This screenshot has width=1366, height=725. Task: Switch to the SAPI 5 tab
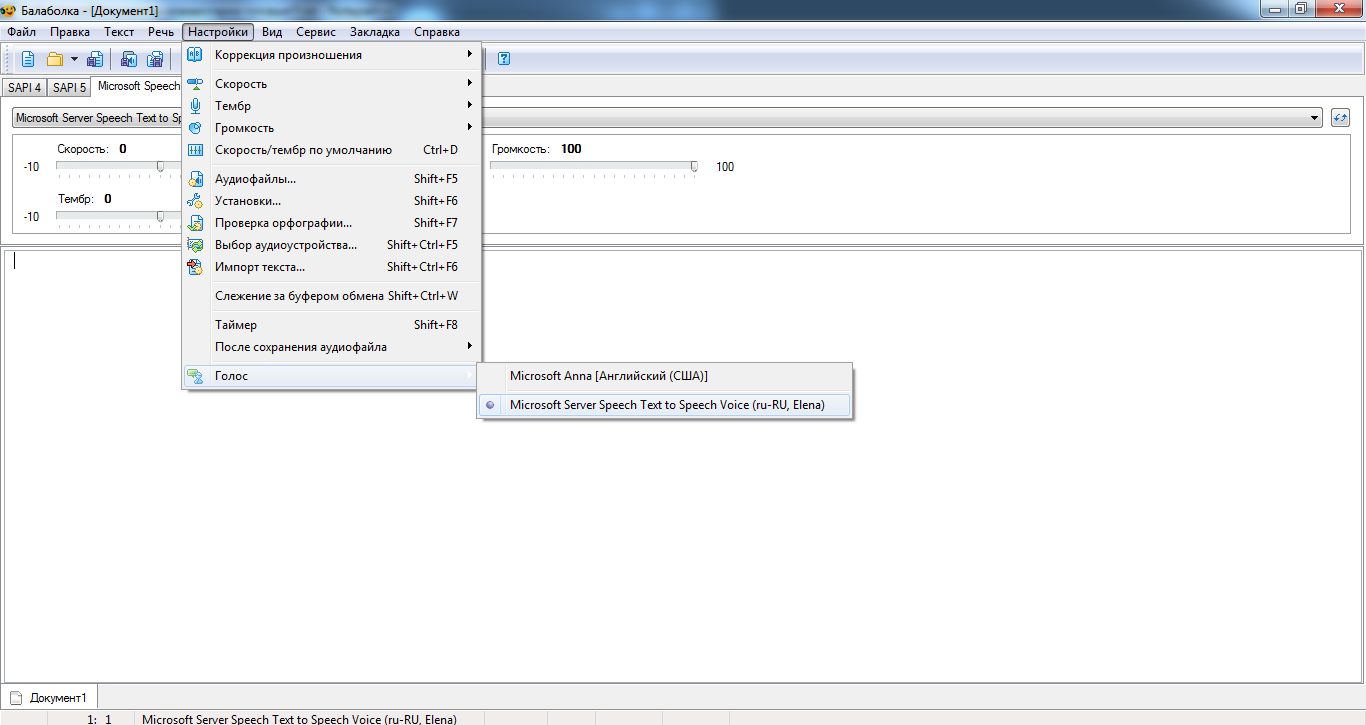(x=69, y=88)
